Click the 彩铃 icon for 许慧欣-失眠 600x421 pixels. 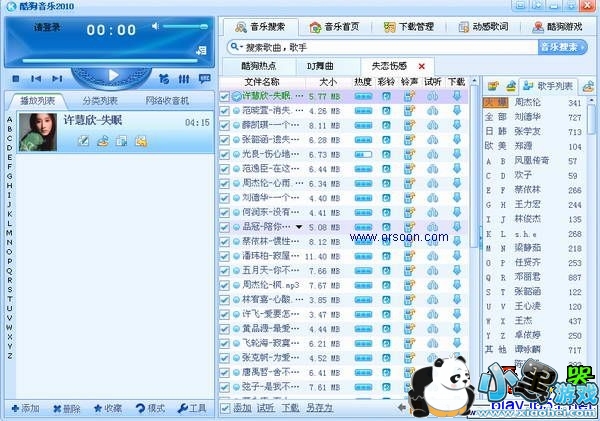[x=386, y=96]
